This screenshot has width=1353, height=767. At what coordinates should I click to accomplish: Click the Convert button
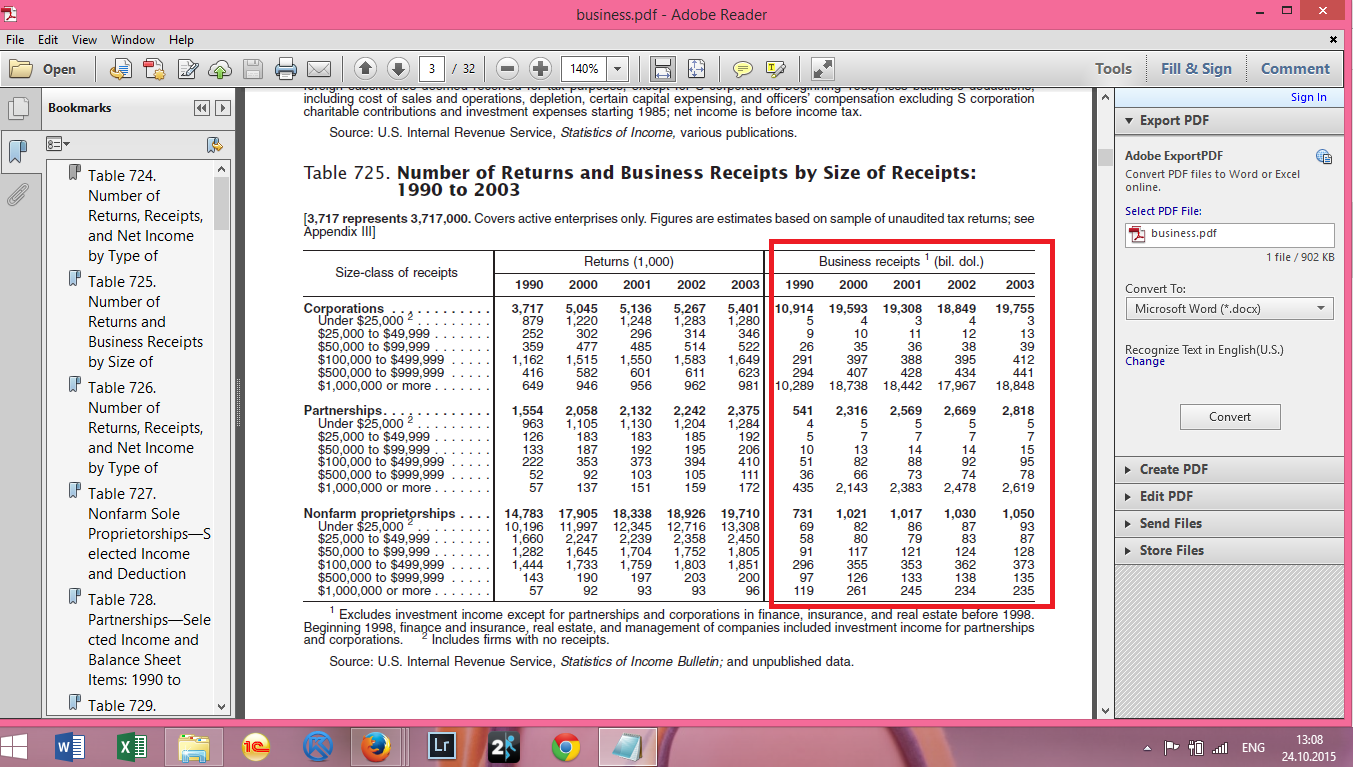tap(1230, 417)
